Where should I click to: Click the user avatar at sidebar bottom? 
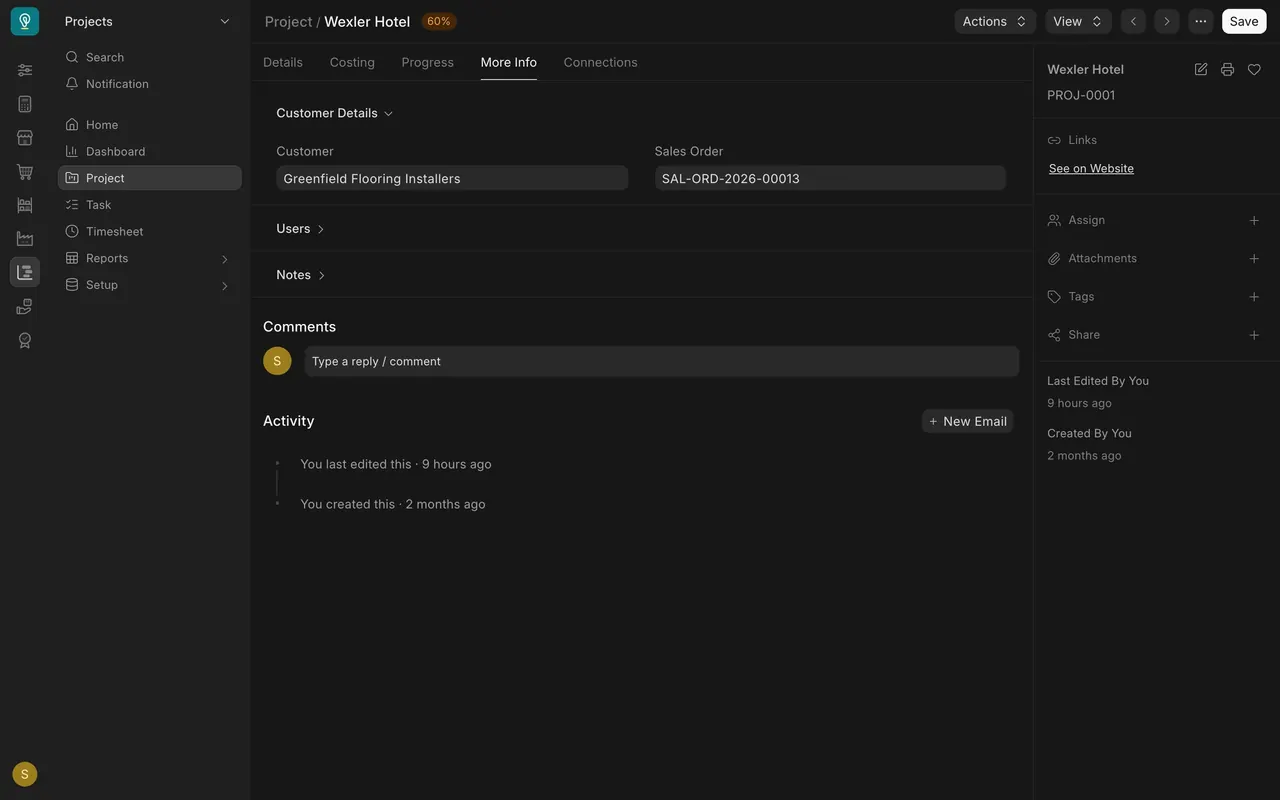25,774
